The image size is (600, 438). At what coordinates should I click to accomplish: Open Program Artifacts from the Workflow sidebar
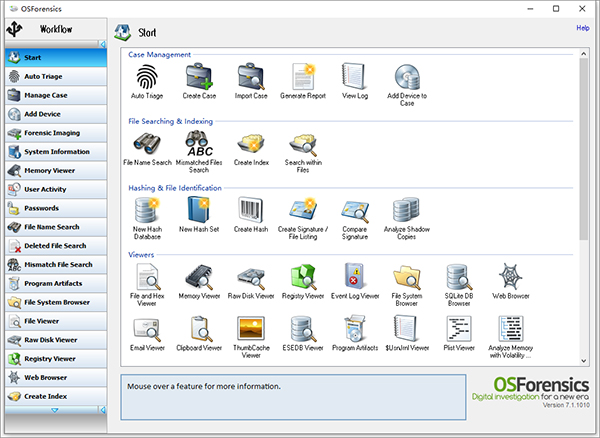pyautogui.click(x=56, y=283)
